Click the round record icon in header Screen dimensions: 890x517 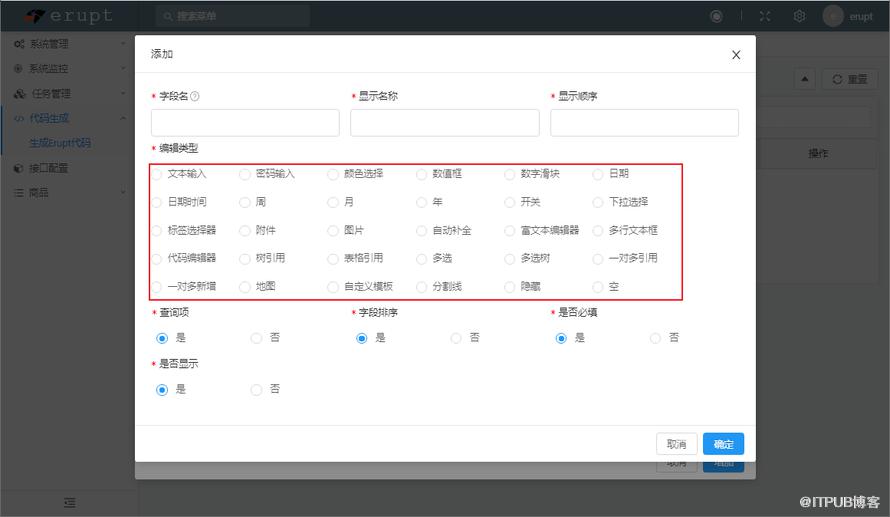(x=716, y=16)
